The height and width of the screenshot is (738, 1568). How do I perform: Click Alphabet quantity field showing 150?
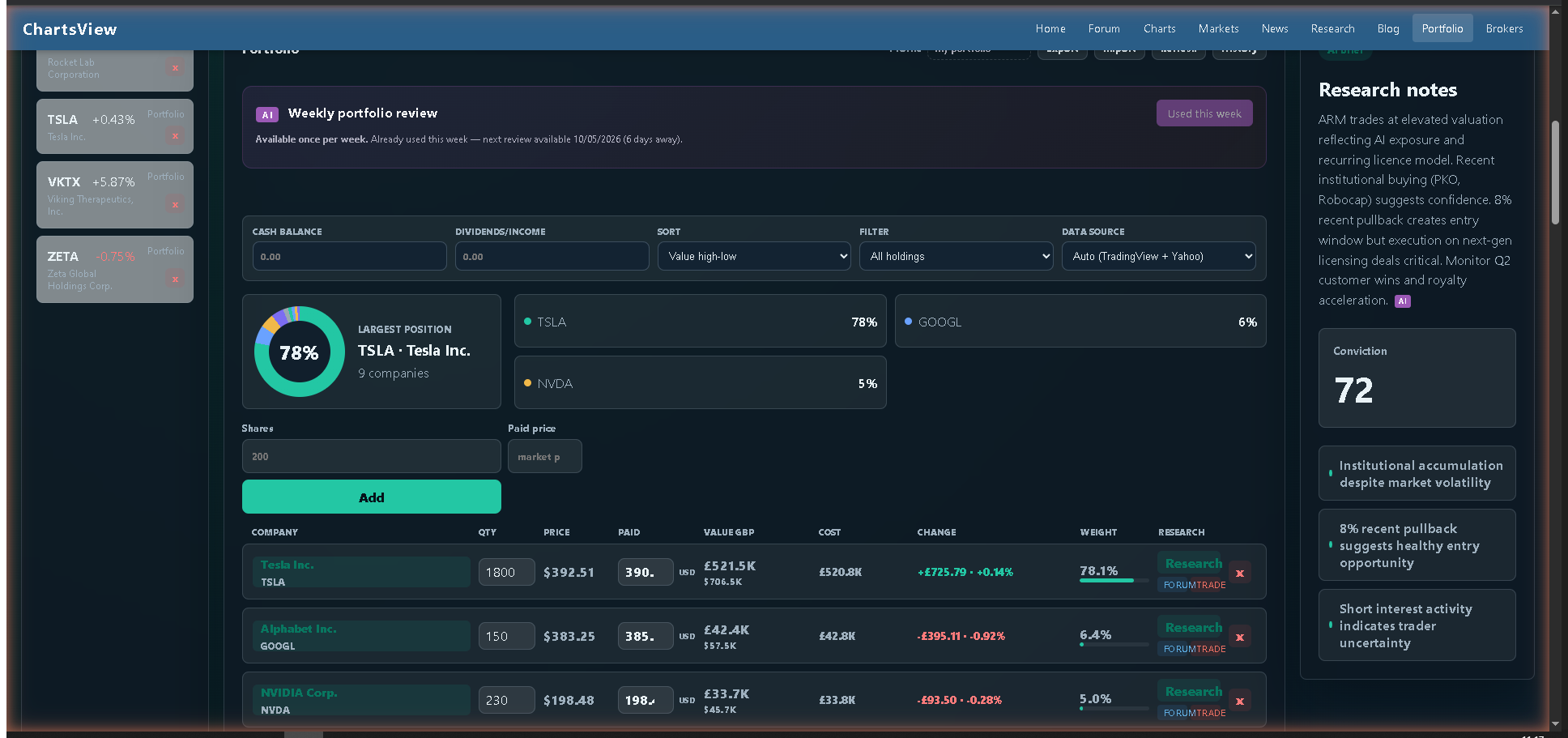click(507, 636)
